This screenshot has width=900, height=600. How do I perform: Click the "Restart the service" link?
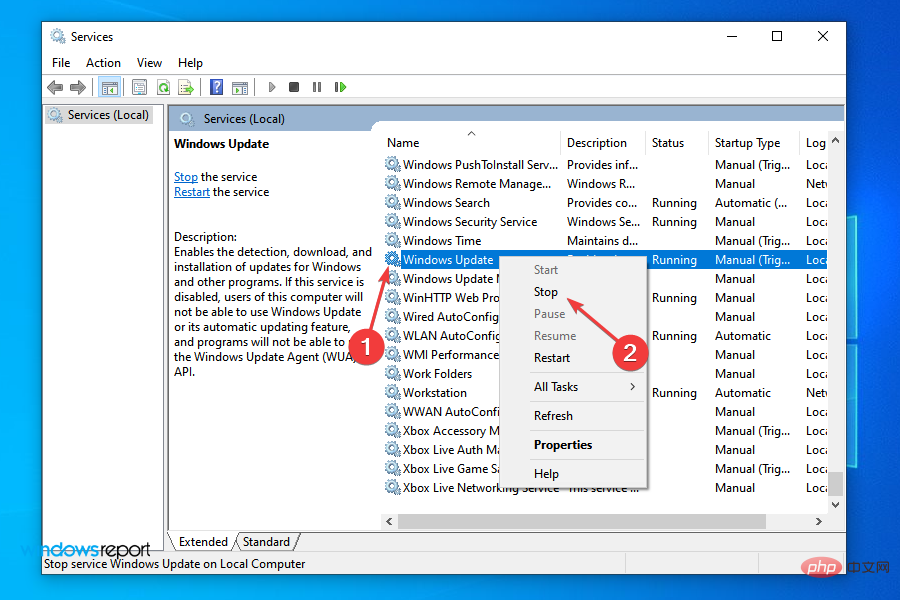click(x=191, y=191)
